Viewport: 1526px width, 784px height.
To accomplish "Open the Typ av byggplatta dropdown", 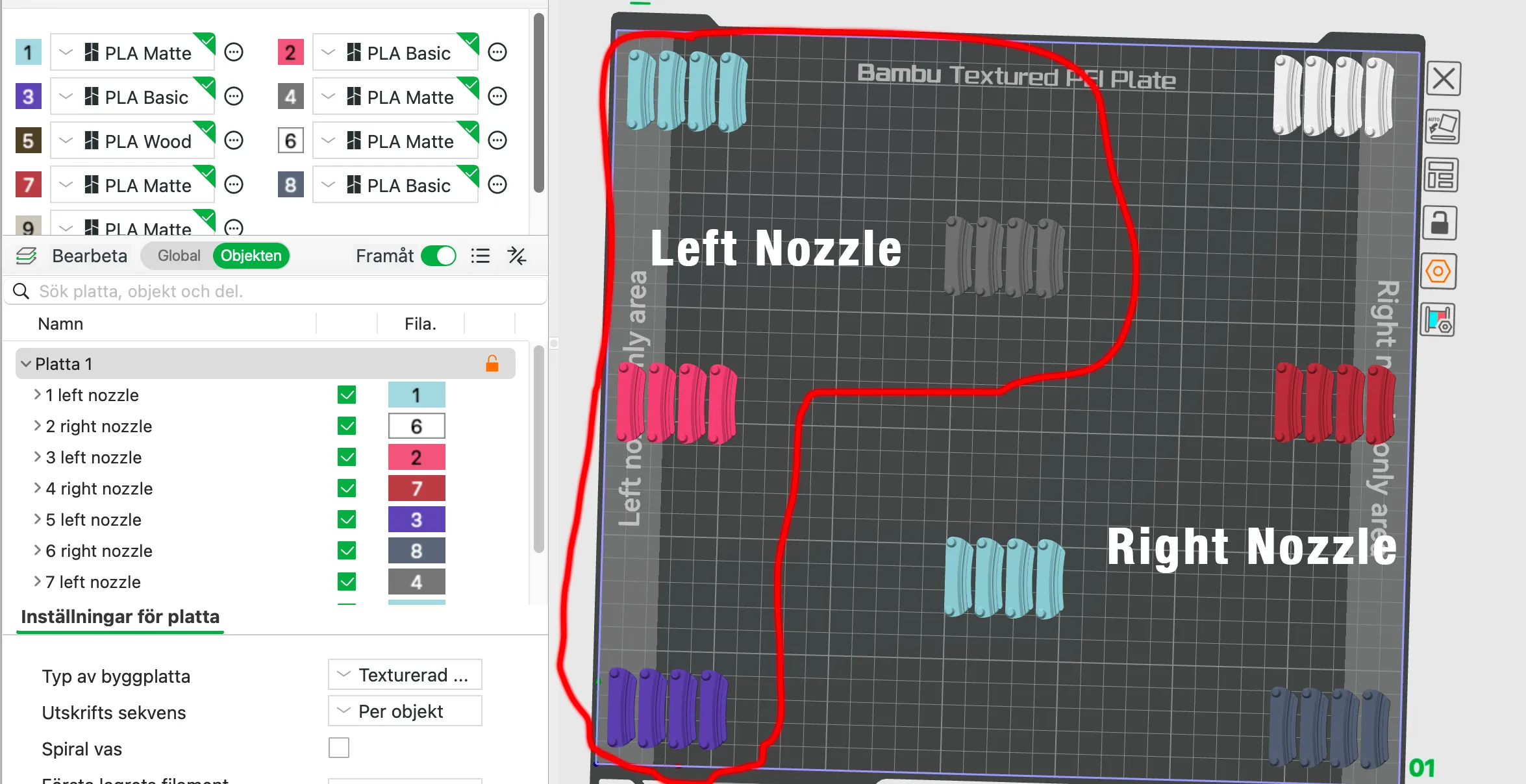I will point(405,675).
